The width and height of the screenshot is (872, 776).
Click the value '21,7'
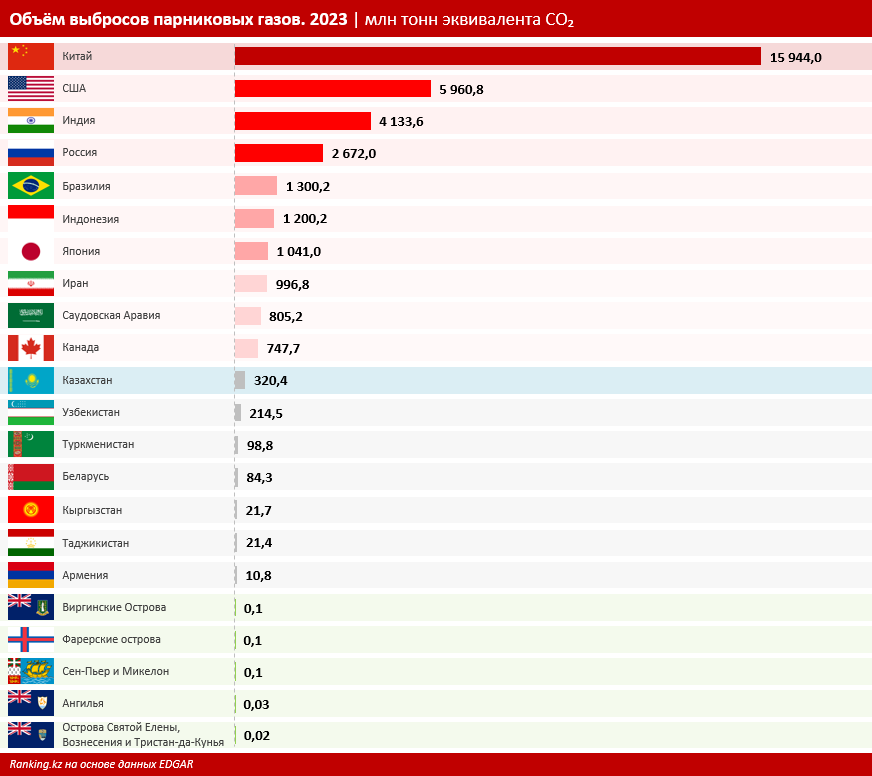pos(259,510)
